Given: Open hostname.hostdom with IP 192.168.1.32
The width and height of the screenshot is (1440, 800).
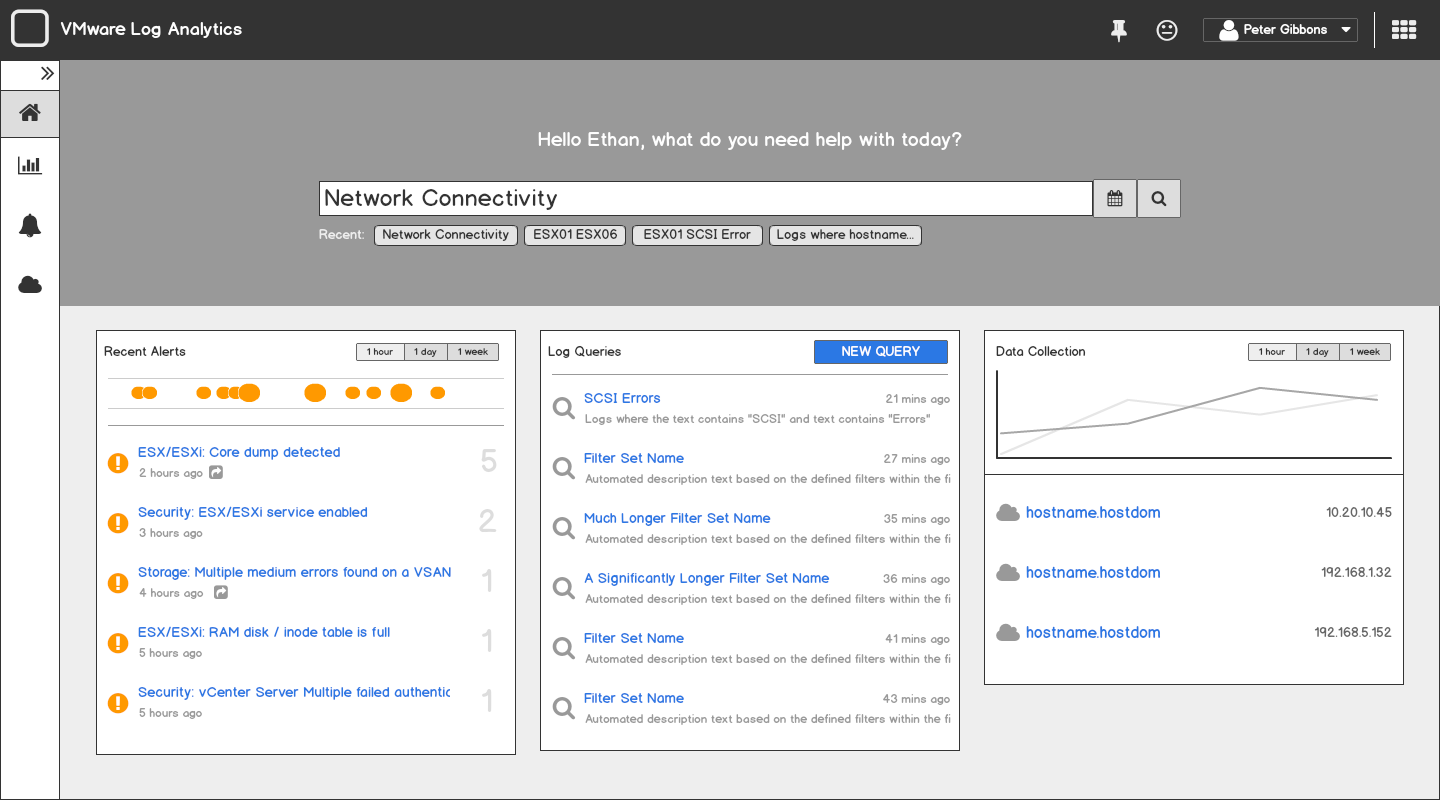Looking at the screenshot, I should (x=1093, y=573).
